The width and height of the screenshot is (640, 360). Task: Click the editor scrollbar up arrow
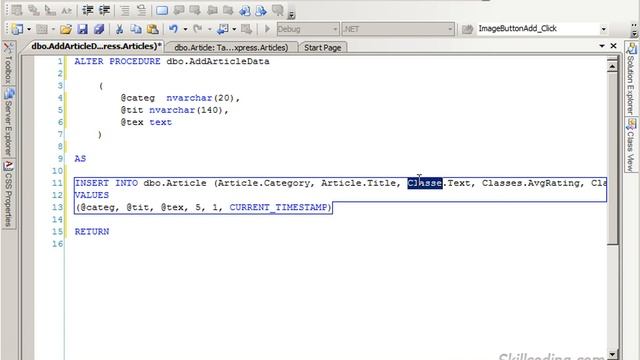pos(612,66)
